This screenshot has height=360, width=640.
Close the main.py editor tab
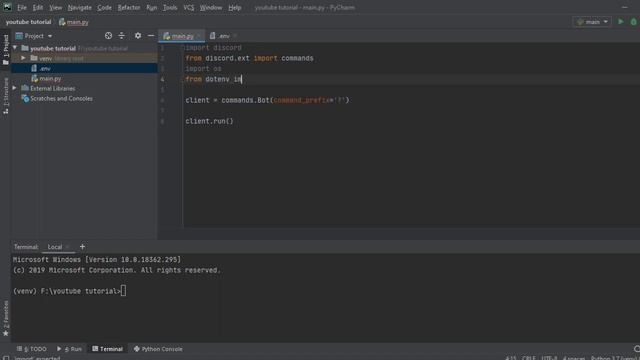coord(198,36)
